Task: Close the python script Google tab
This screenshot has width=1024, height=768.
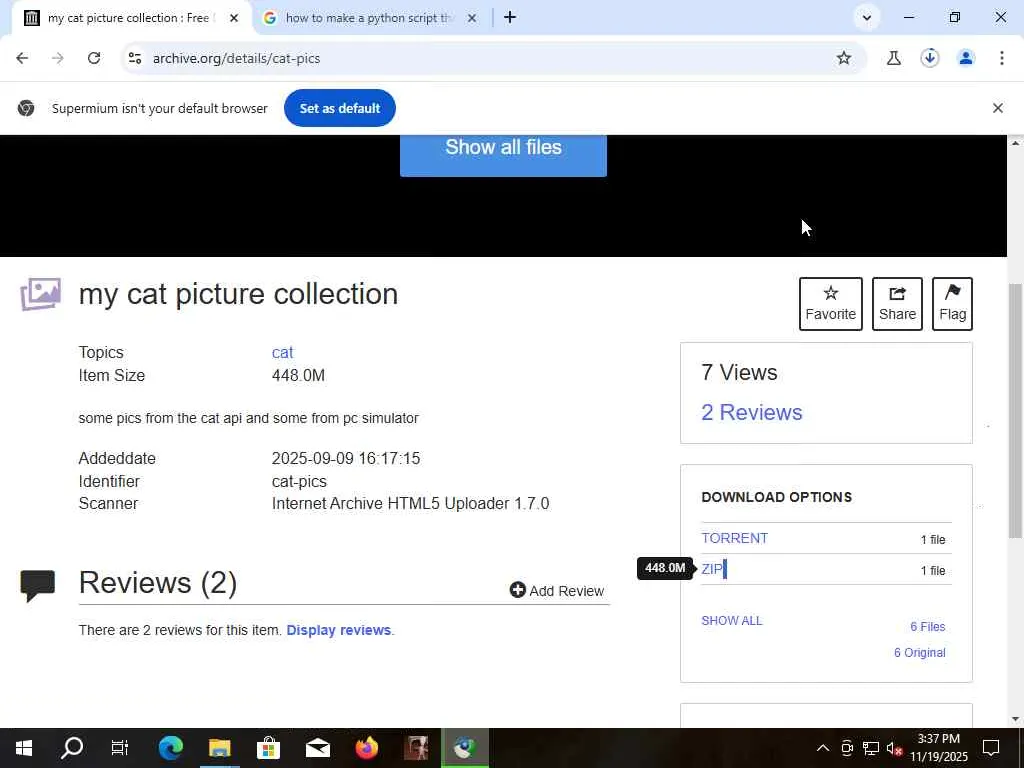Action: tap(472, 18)
